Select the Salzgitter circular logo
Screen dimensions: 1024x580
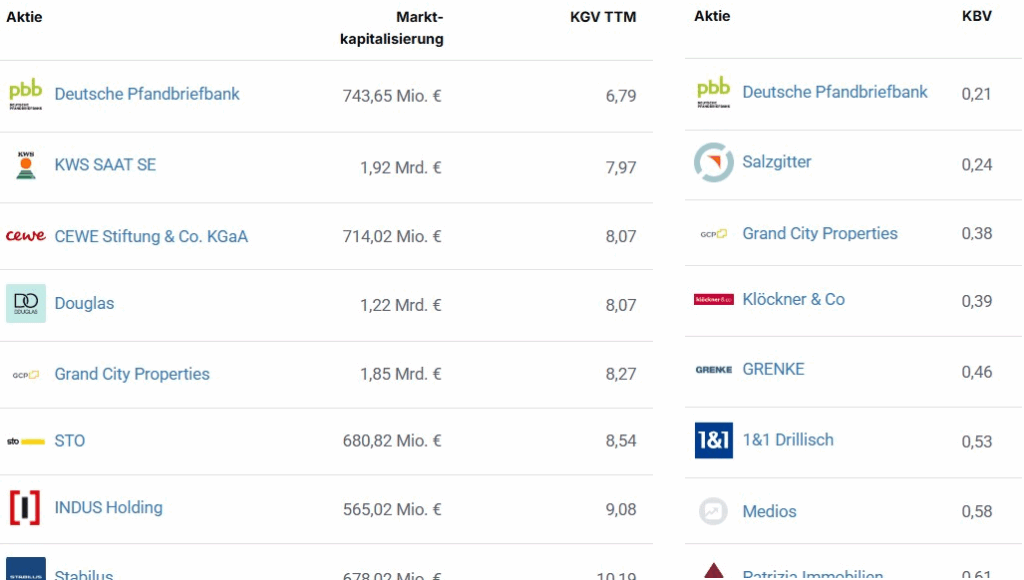pyautogui.click(x=713, y=162)
